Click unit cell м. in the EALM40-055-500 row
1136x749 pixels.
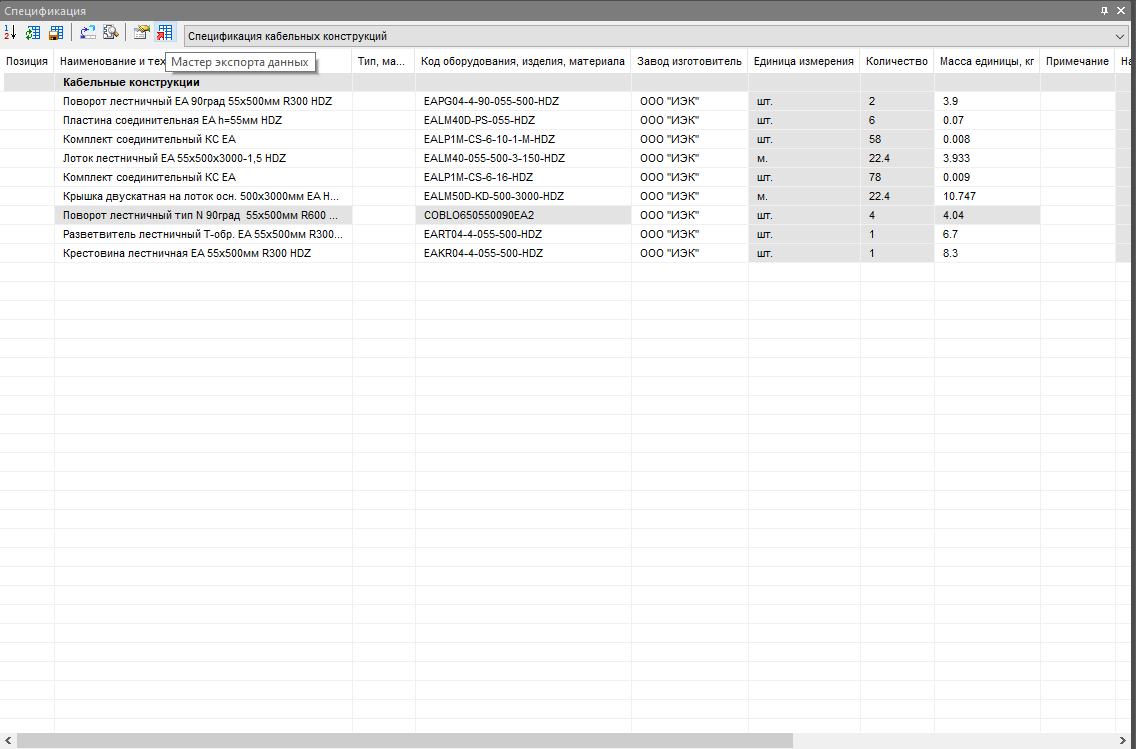pyautogui.click(x=804, y=158)
